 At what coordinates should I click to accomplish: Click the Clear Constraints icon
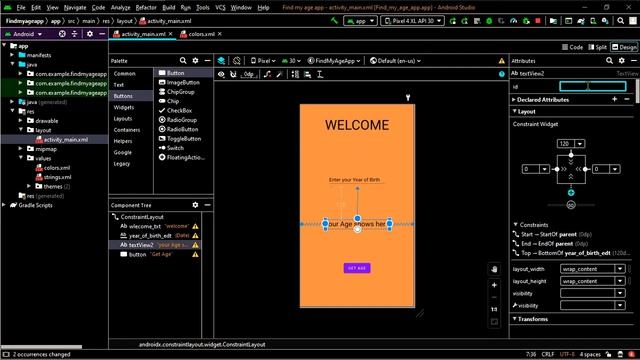tap(267, 74)
